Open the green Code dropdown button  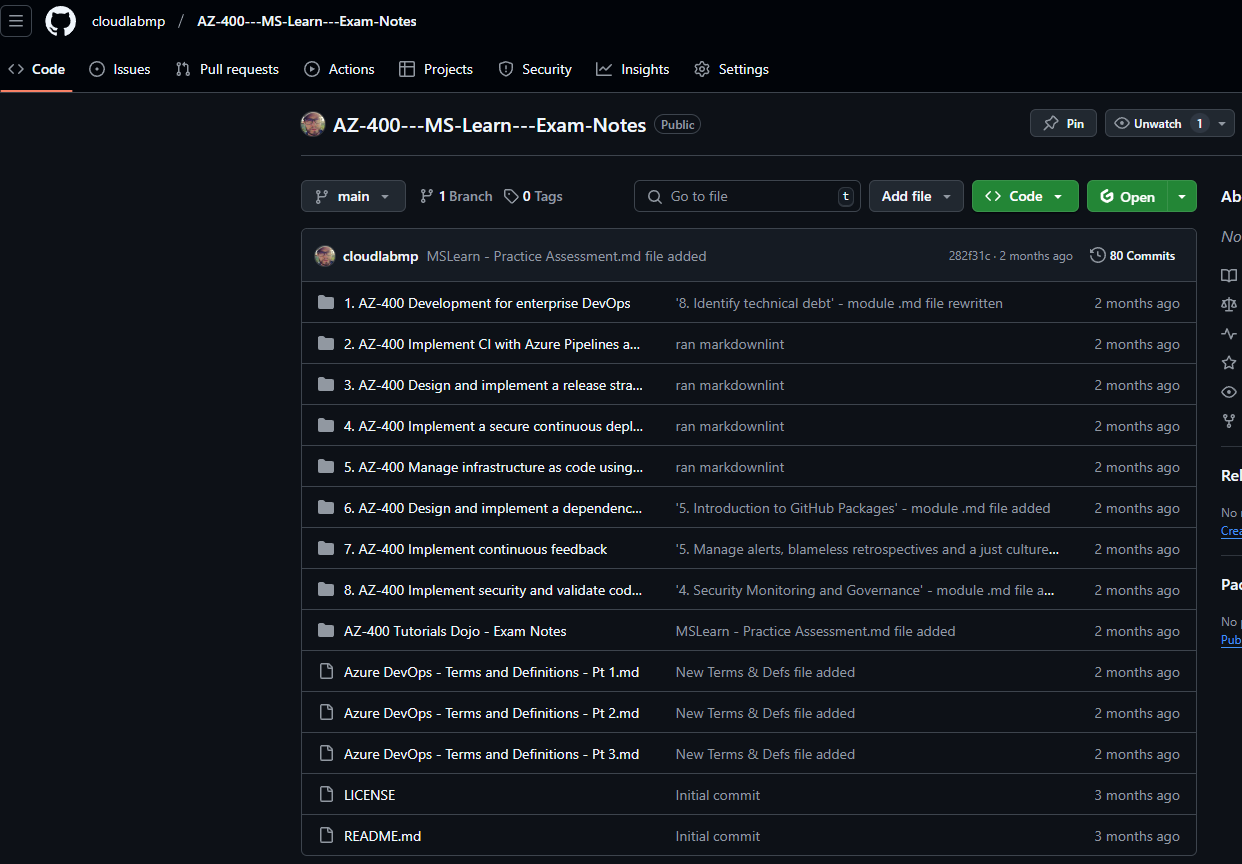[x=1025, y=196]
